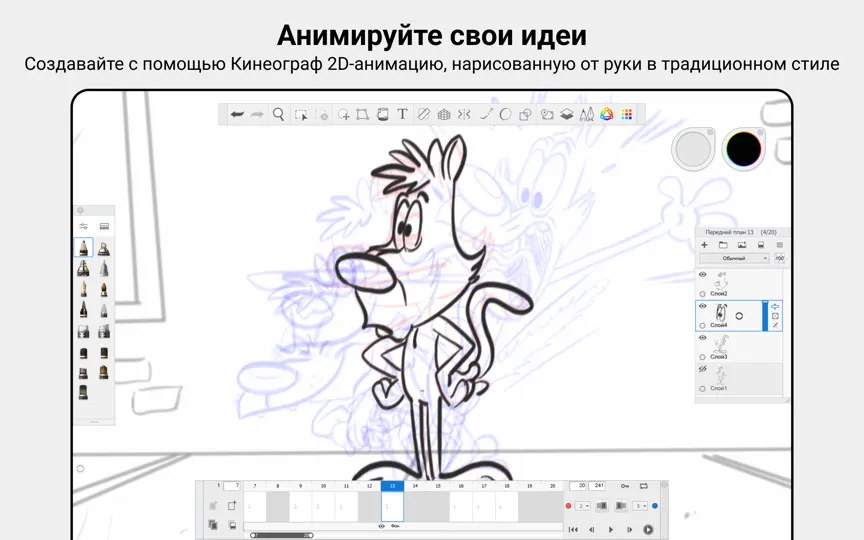Click the grey brush puck

click(693, 149)
